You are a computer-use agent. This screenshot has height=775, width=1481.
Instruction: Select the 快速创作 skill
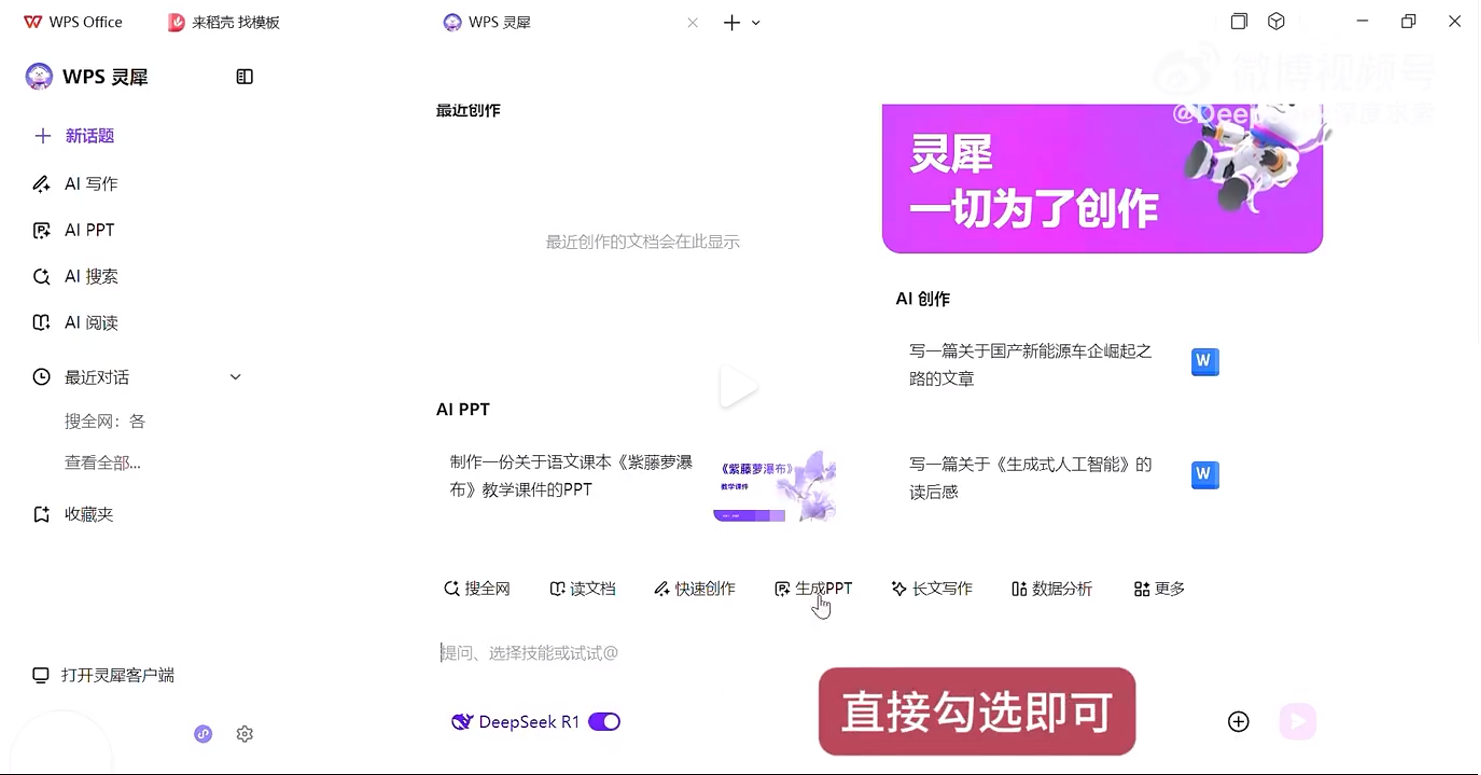695,589
